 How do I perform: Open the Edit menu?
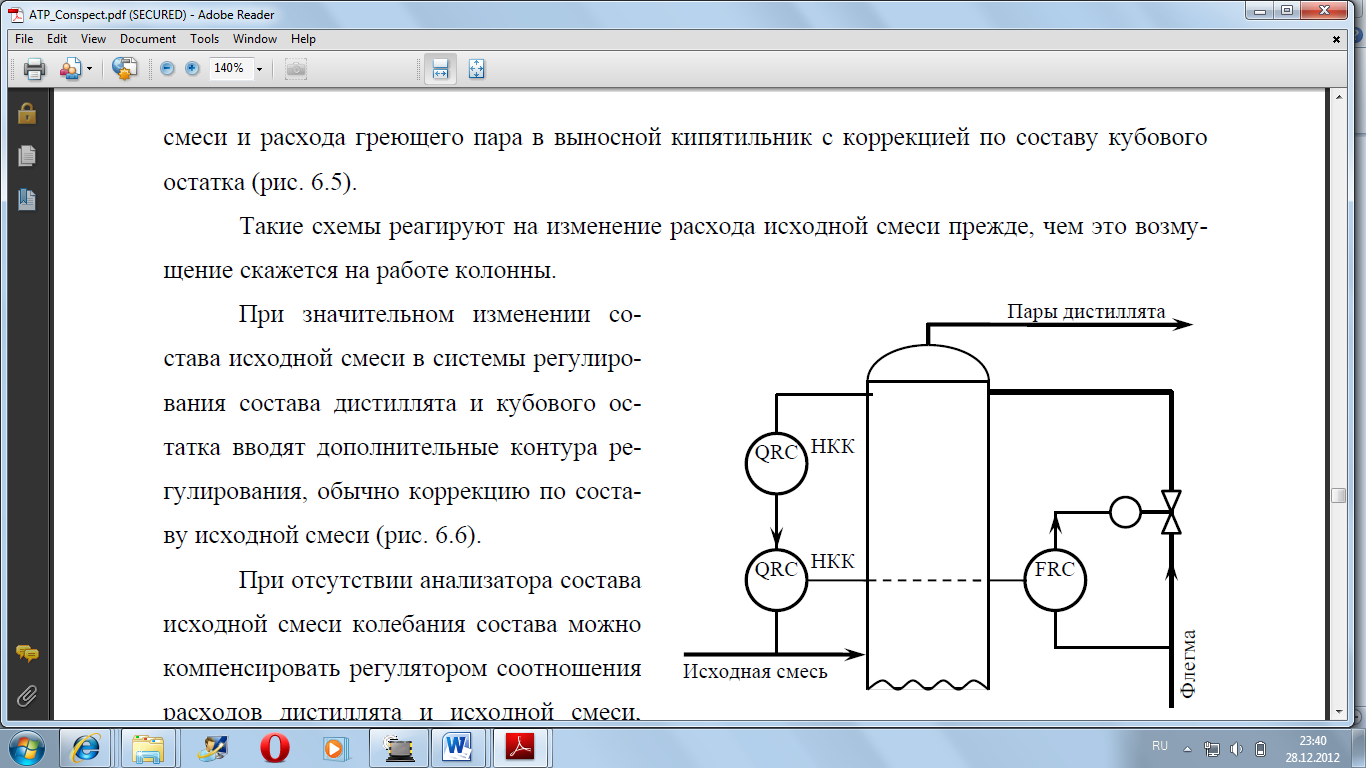(x=57, y=39)
